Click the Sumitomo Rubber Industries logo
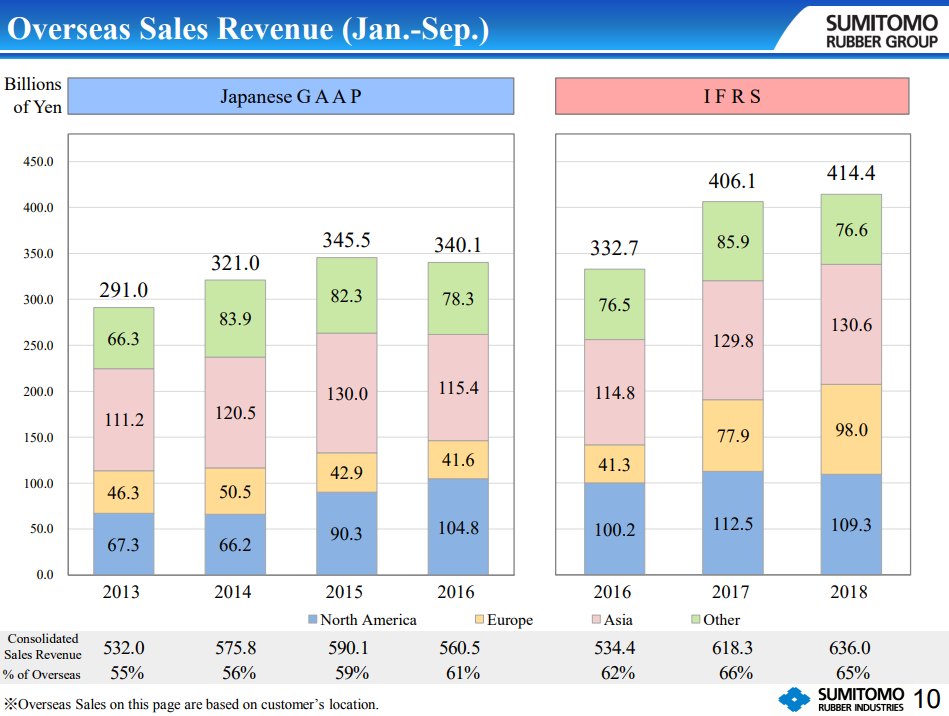Image resolution: width=949 pixels, height=716 pixels. point(841,699)
